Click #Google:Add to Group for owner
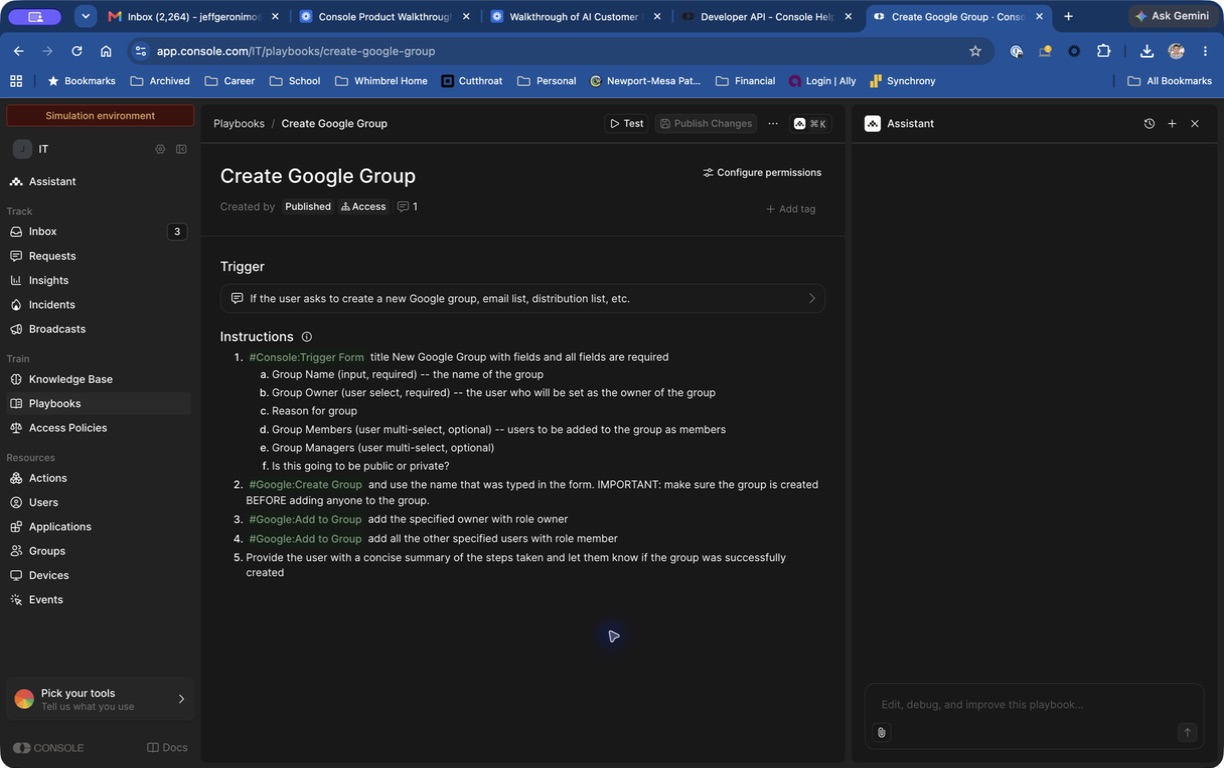 [305, 519]
